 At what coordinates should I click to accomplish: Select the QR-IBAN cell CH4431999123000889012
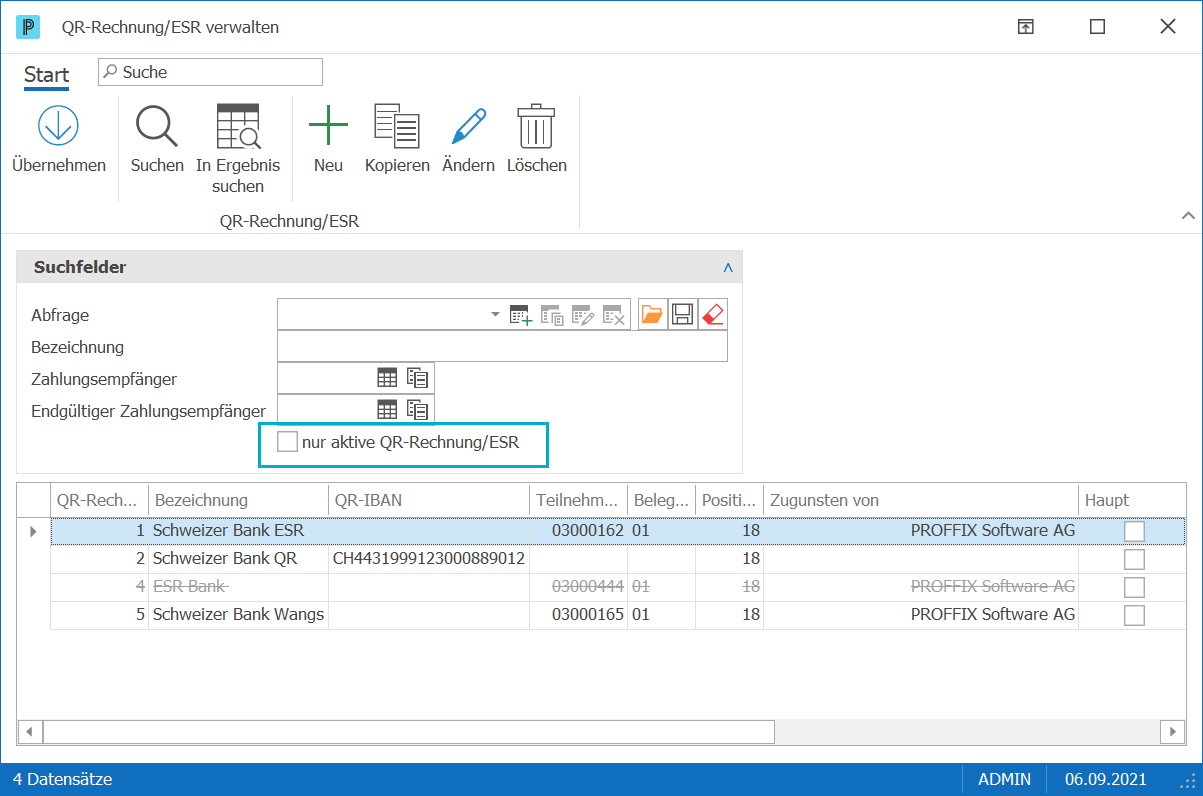point(429,559)
